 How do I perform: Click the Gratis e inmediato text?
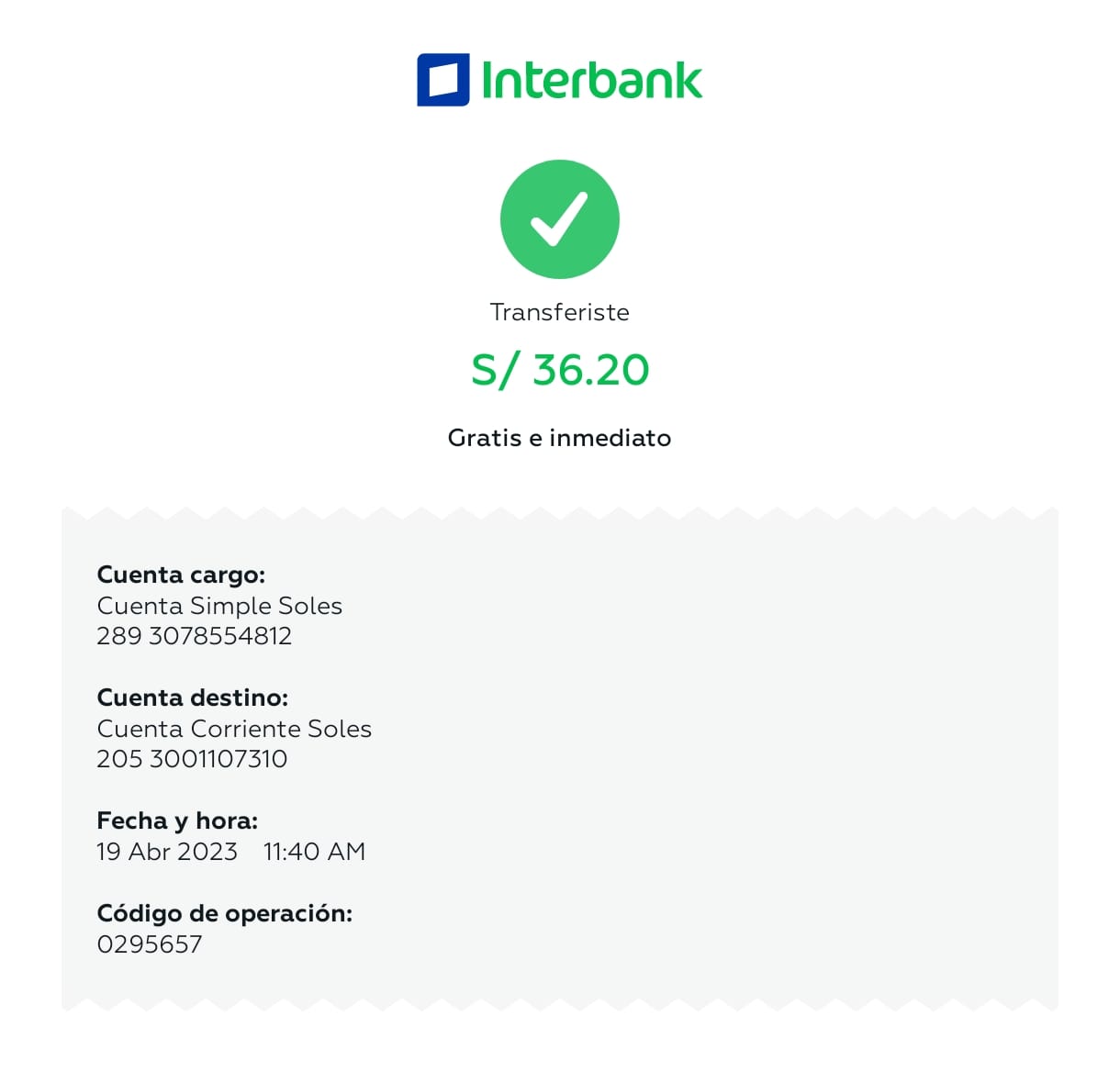(559, 438)
